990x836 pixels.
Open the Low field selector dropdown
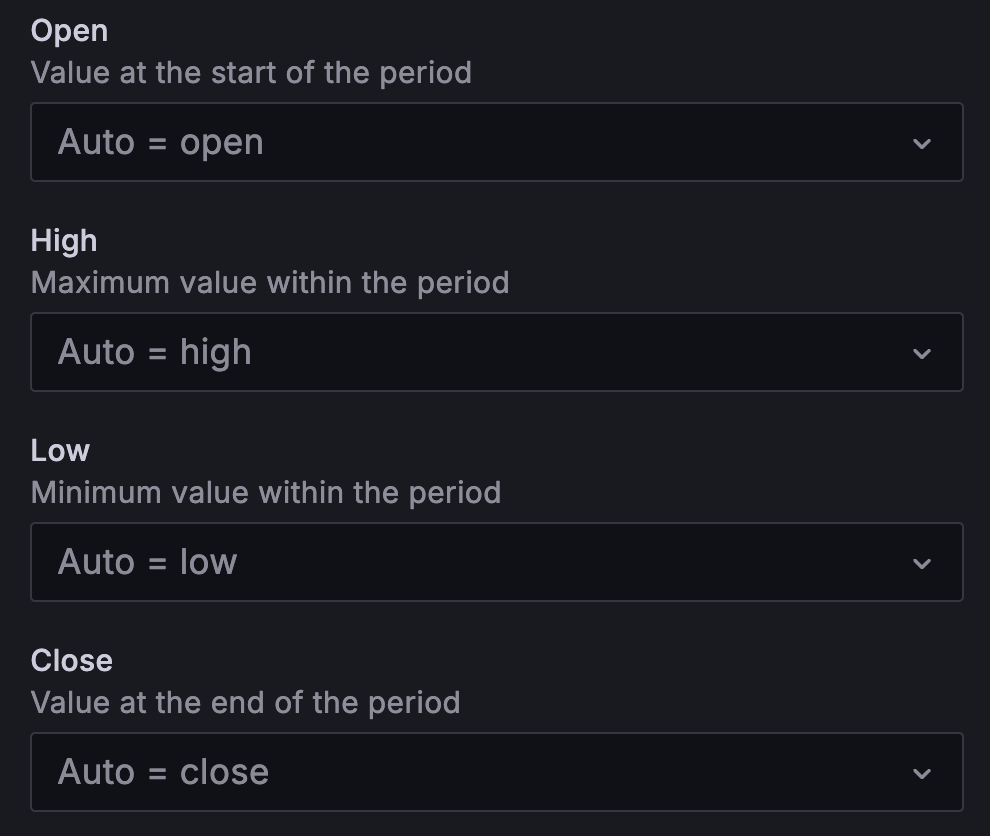coord(497,562)
